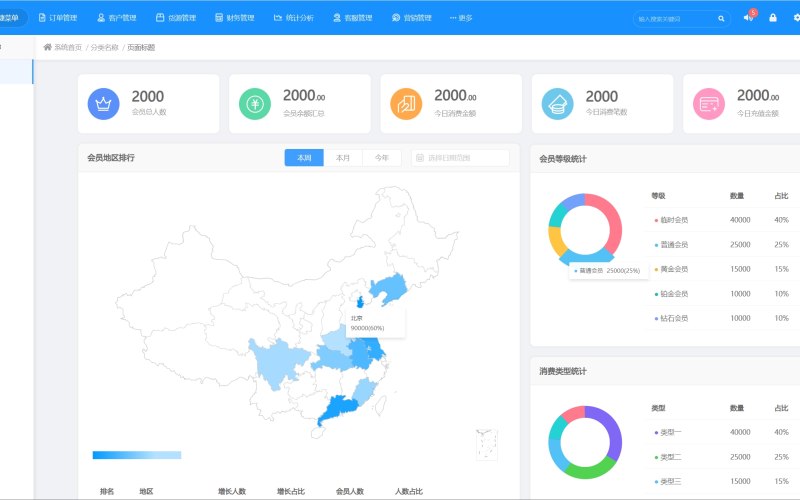Select the 本月 tab
The image size is (800, 500).
(x=343, y=158)
